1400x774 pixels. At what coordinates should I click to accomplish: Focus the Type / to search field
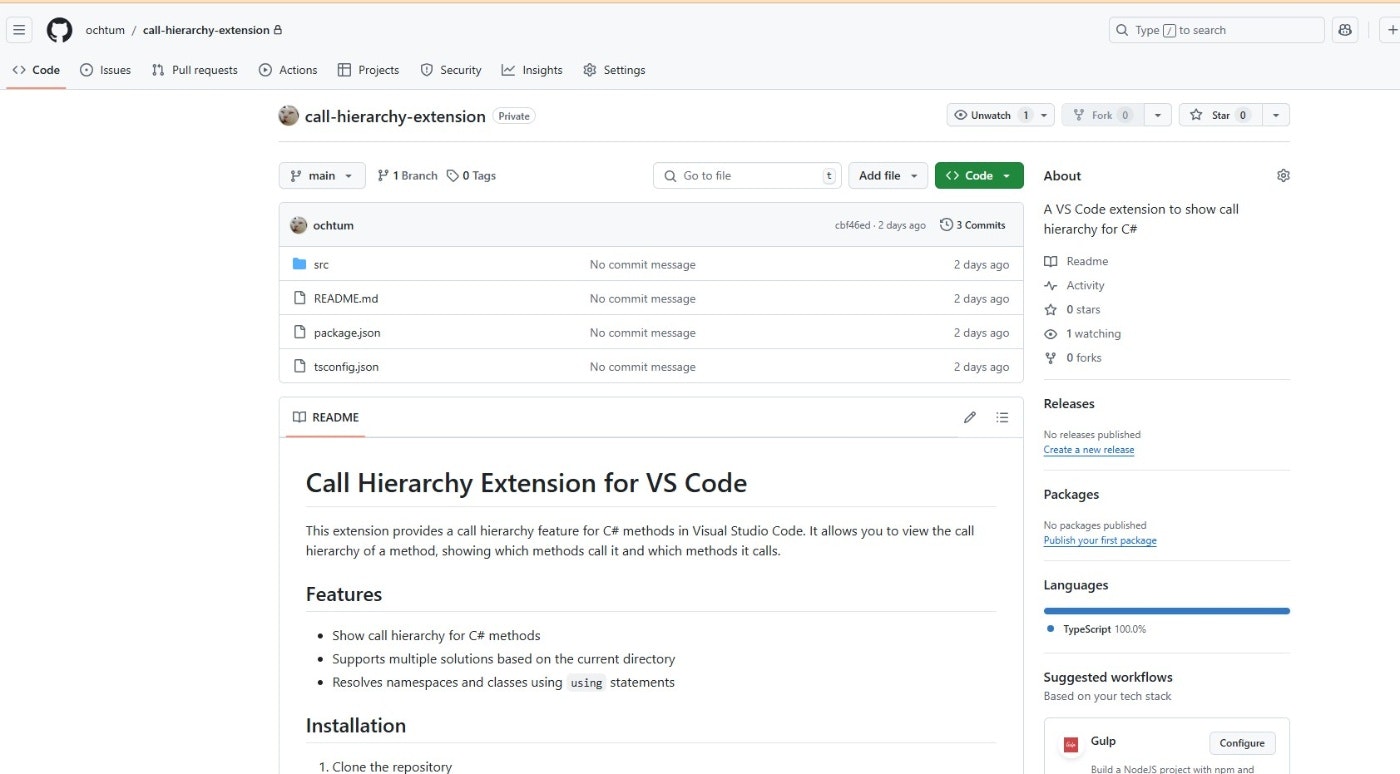click(x=1216, y=30)
